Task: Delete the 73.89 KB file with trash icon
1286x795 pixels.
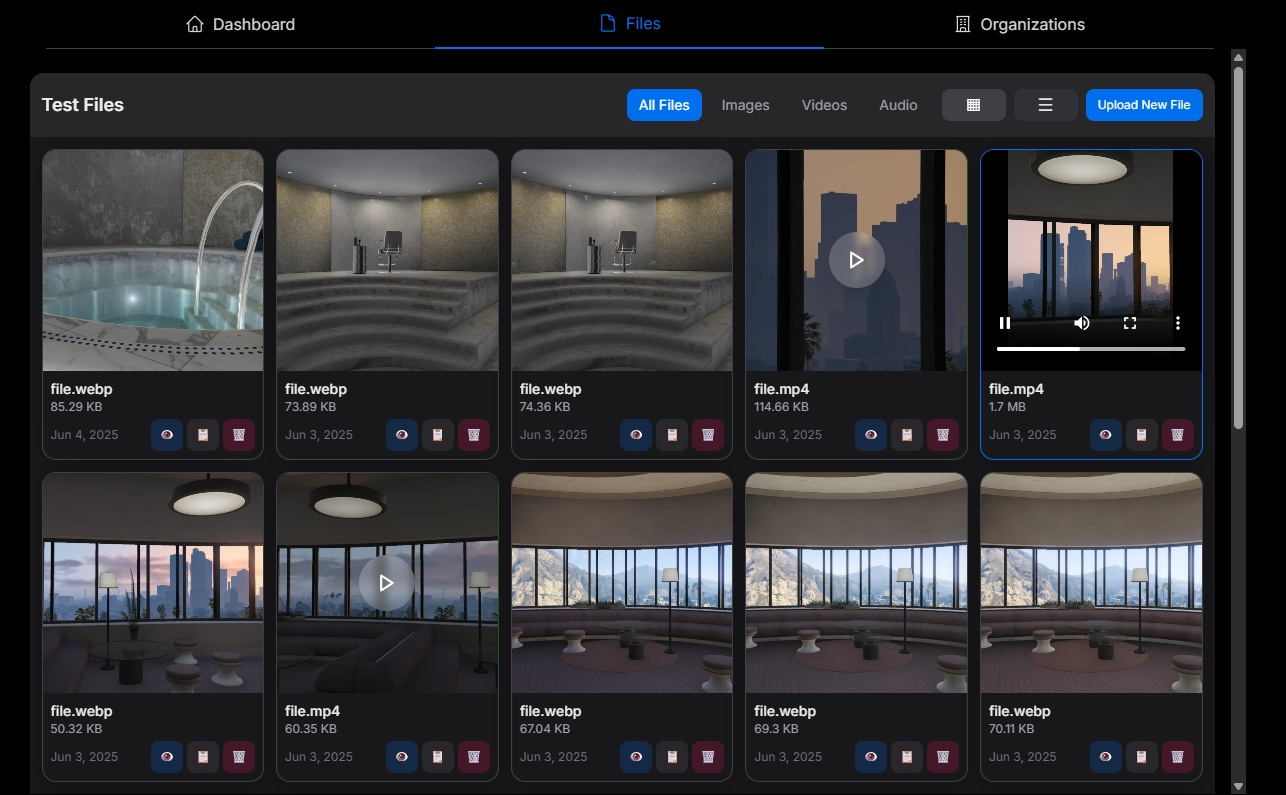Action: pyautogui.click(x=474, y=435)
